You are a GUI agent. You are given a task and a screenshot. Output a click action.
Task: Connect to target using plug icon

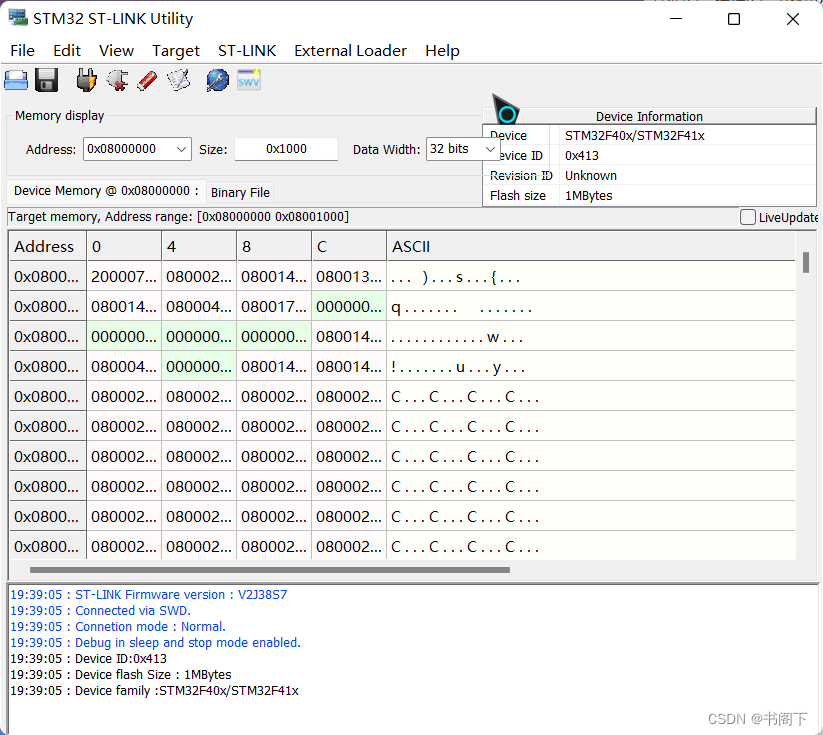pos(86,81)
